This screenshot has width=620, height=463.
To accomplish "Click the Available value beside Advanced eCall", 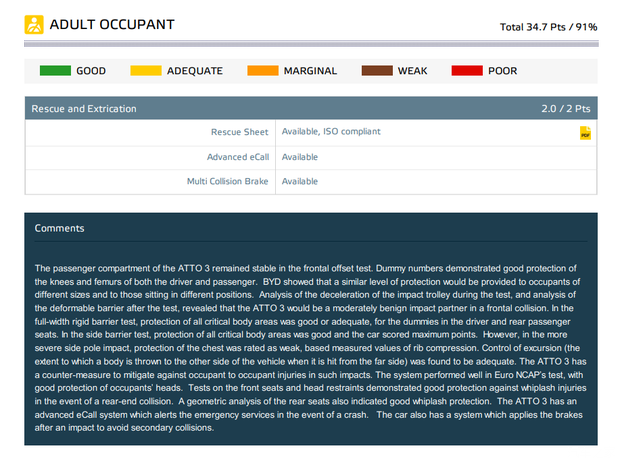I will [300, 157].
